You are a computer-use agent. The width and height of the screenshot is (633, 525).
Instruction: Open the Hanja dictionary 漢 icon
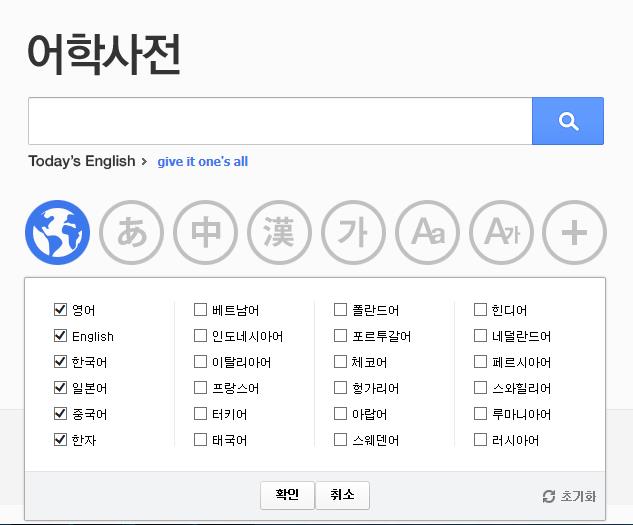tap(279, 232)
